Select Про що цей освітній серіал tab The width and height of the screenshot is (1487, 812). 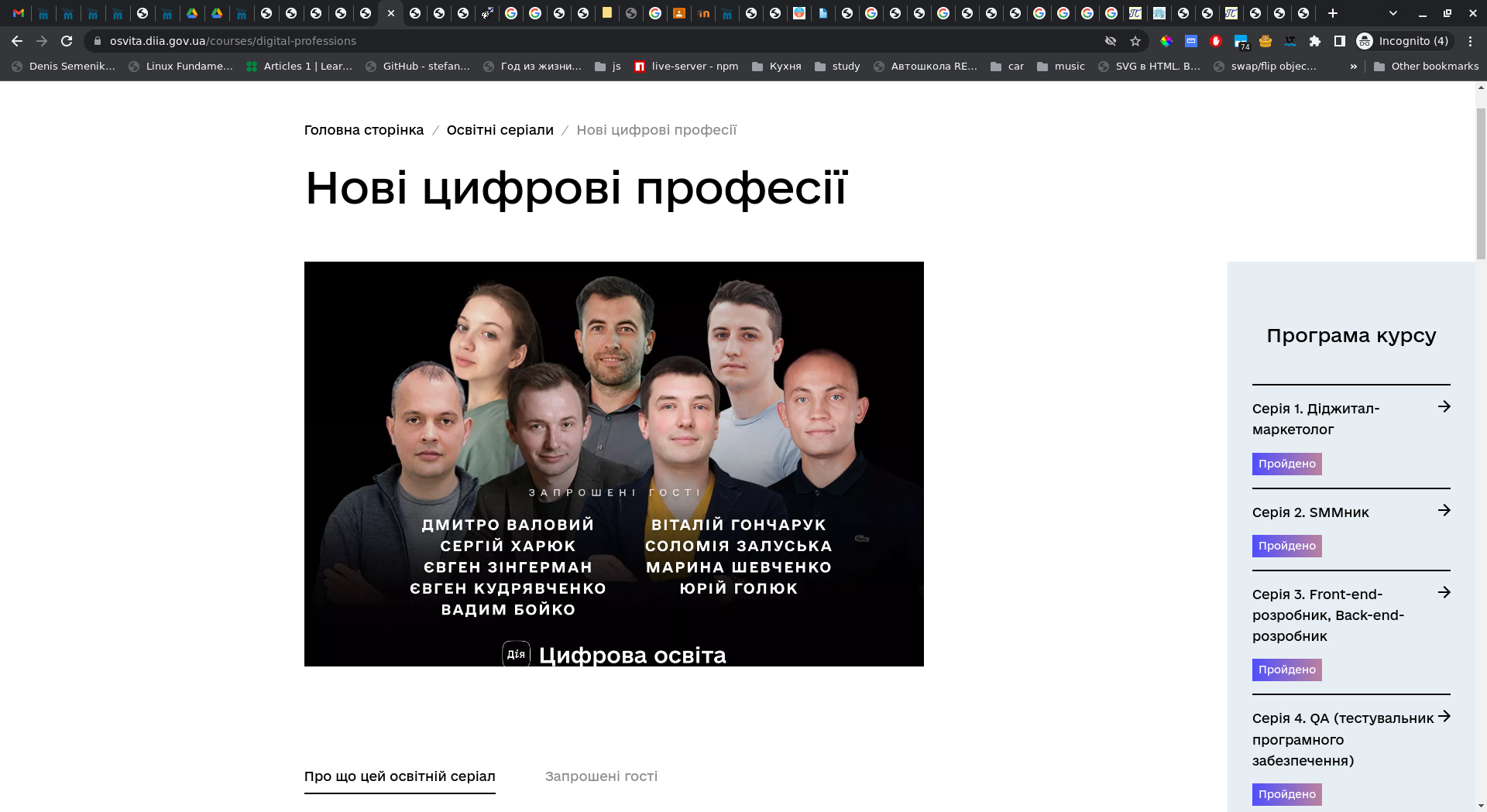(x=400, y=776)
